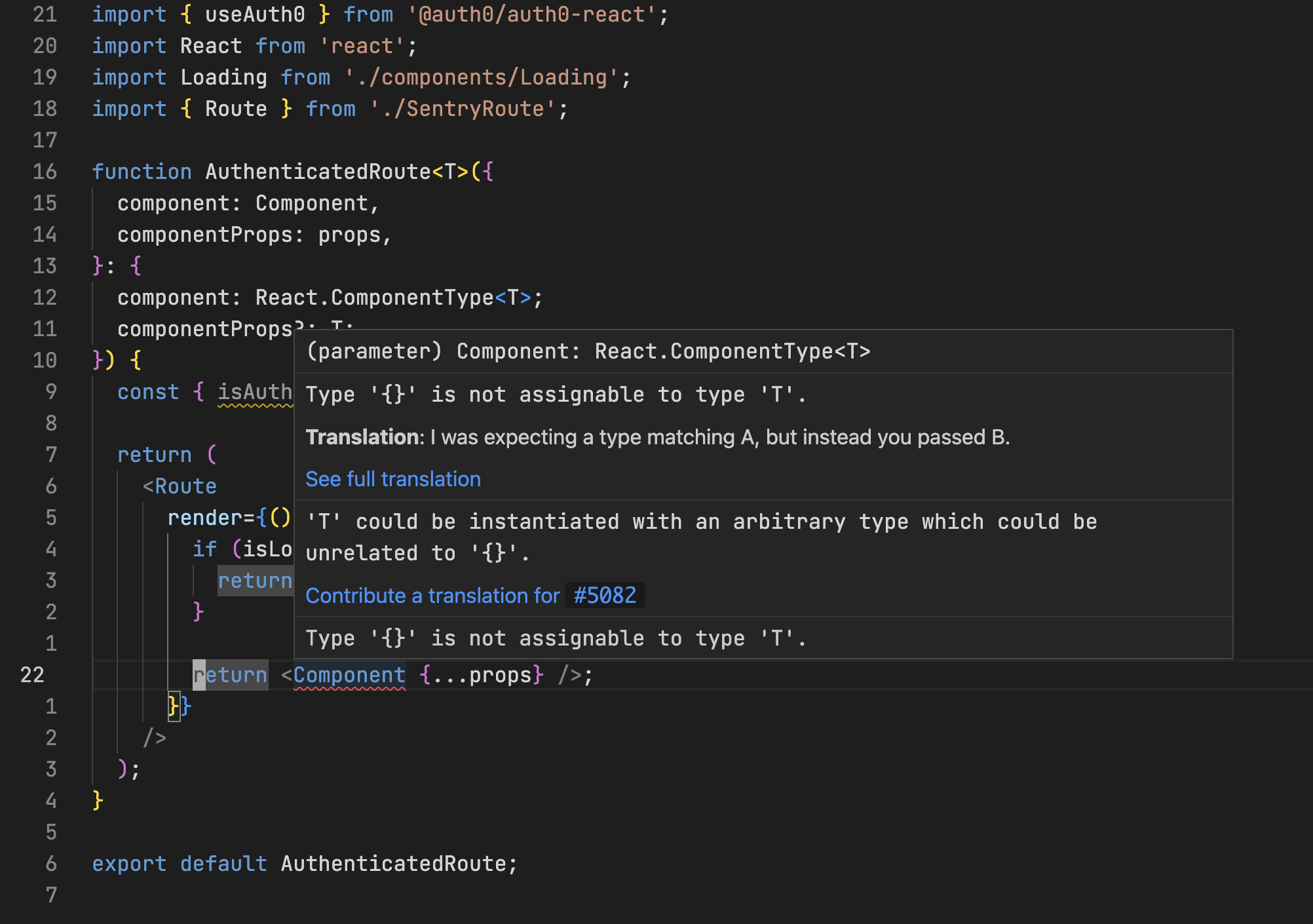The image size is (1313, 924).
Task: Click 'componentProps: props' destructuring line
Action: point(254,235)
